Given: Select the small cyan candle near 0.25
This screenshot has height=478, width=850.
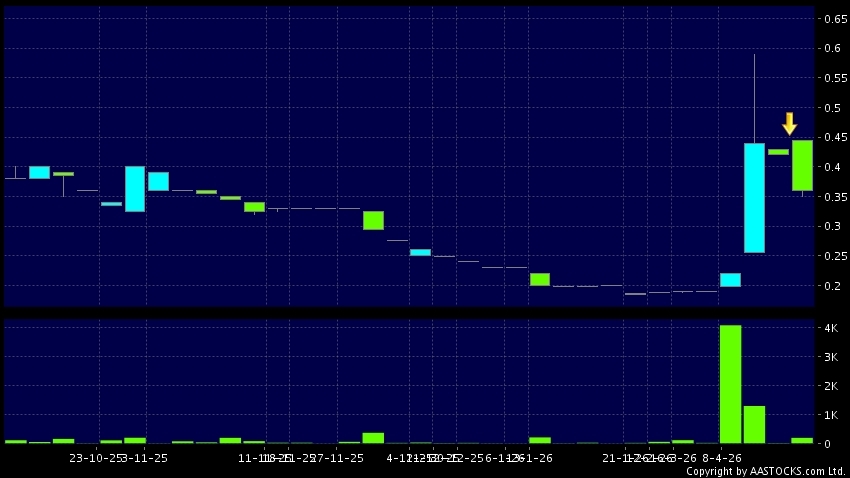Looking at the screenshot, I should 420,252.
